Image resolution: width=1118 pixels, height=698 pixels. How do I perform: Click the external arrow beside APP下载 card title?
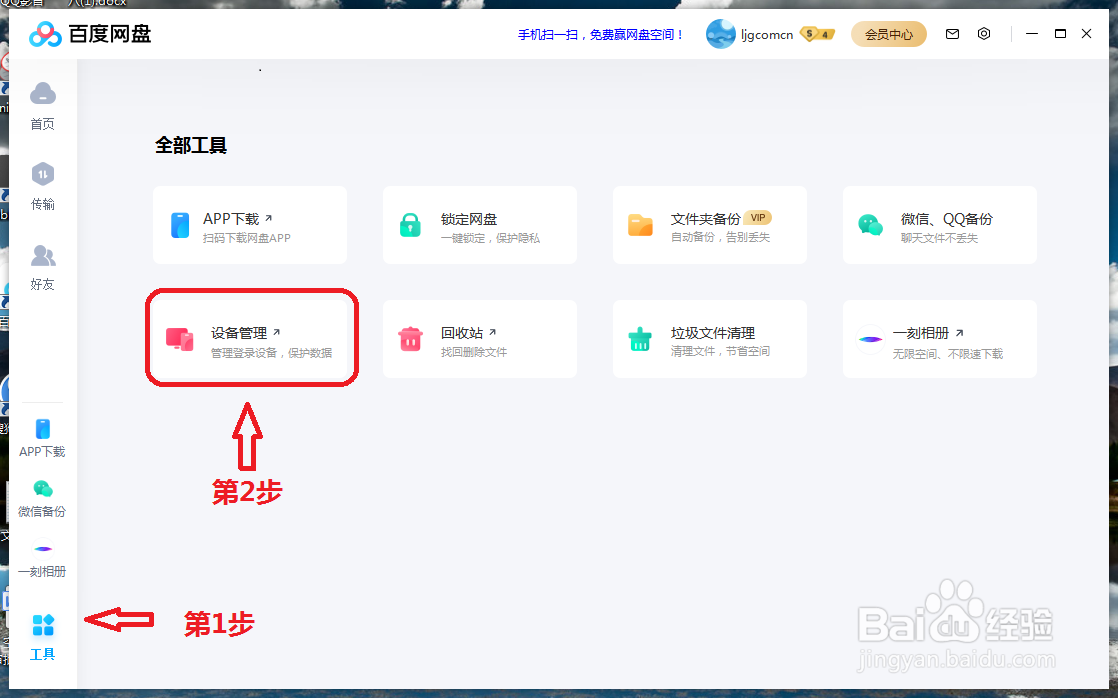click(x=269, y=218)
